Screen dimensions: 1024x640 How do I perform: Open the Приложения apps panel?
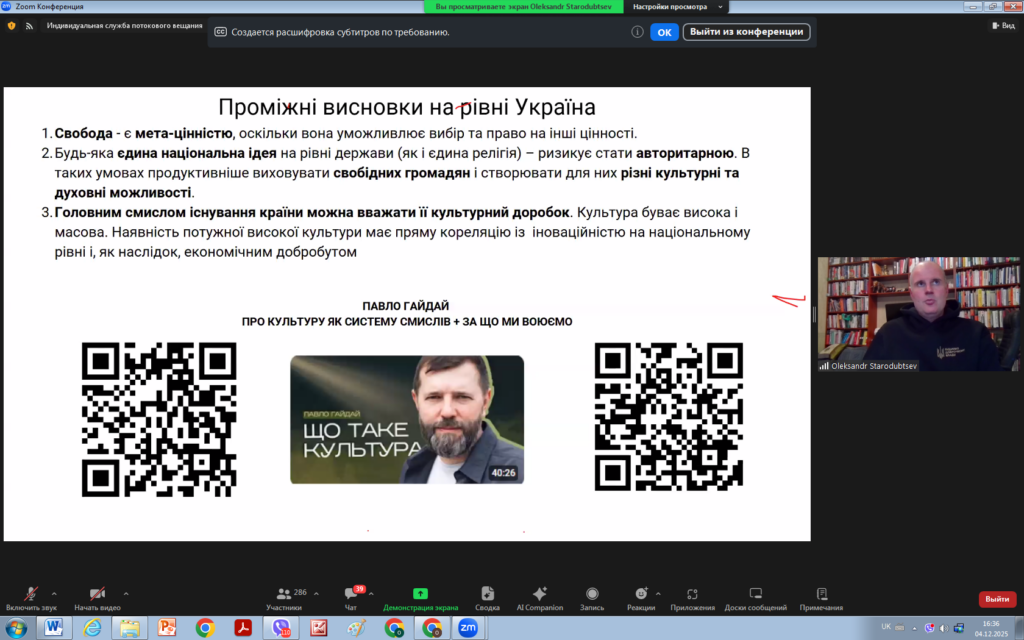tap(692, 596)
